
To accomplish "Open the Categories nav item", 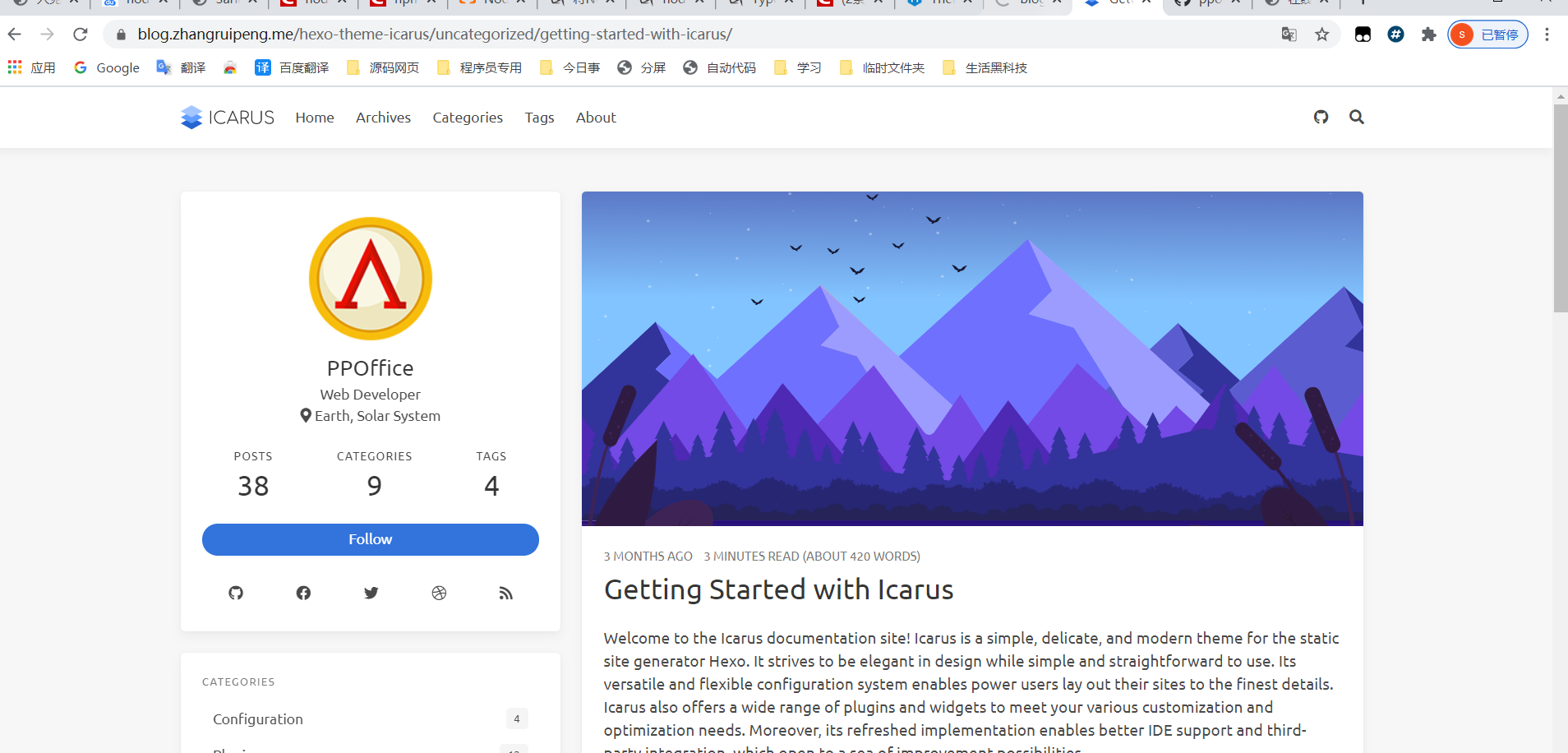I will click(x=468, y=118).
